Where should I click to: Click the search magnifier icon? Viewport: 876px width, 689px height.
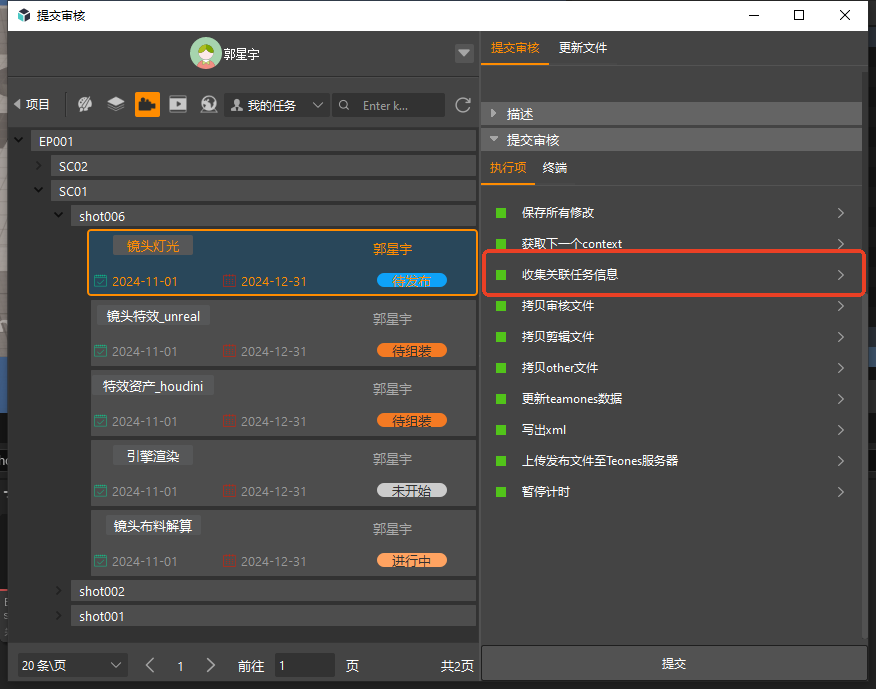pos(344,105)
